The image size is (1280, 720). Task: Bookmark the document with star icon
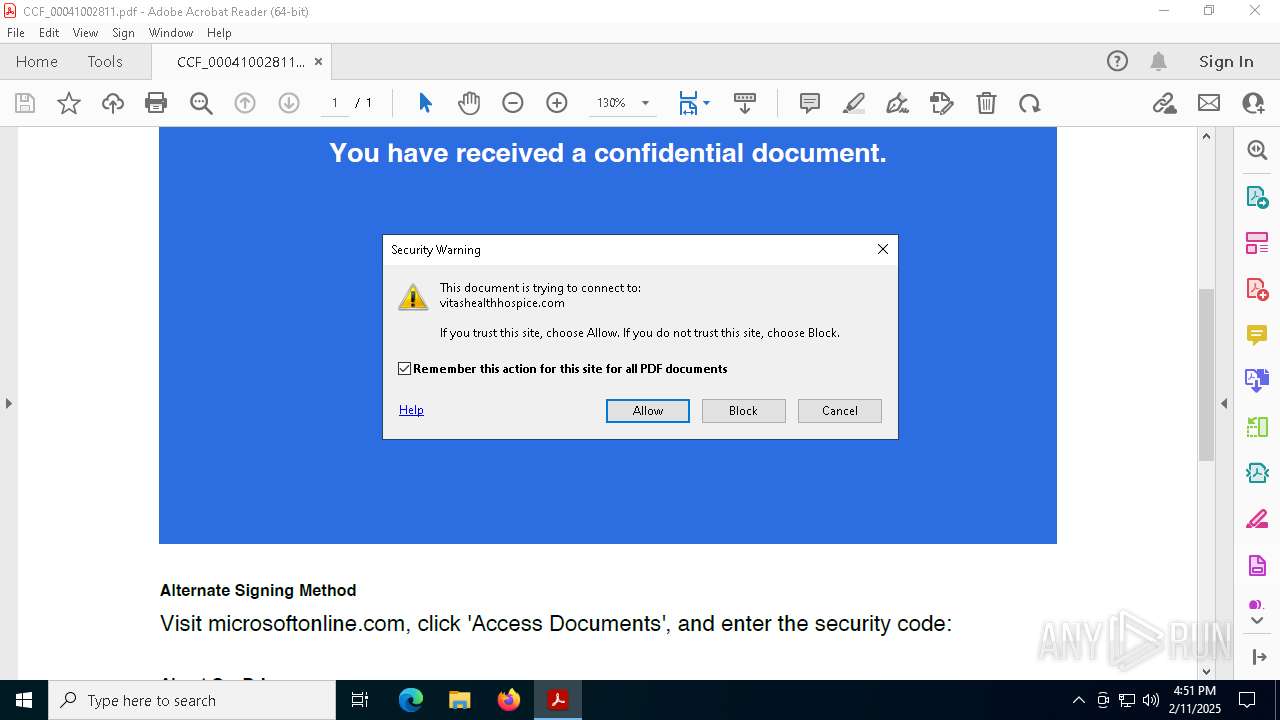[69, 103]
